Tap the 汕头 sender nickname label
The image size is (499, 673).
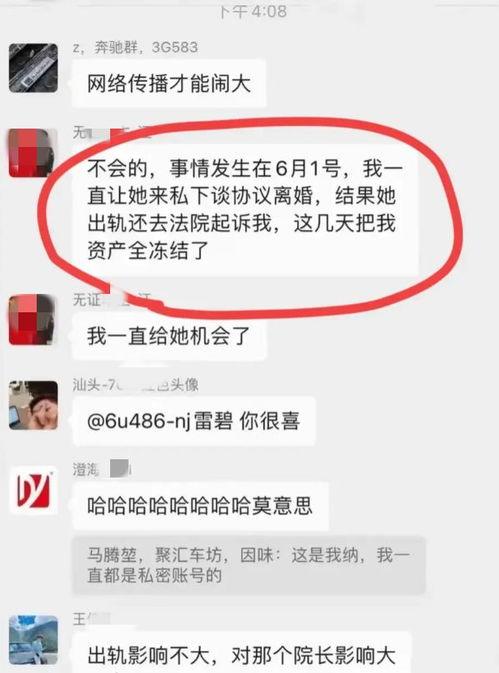[135, 385]
